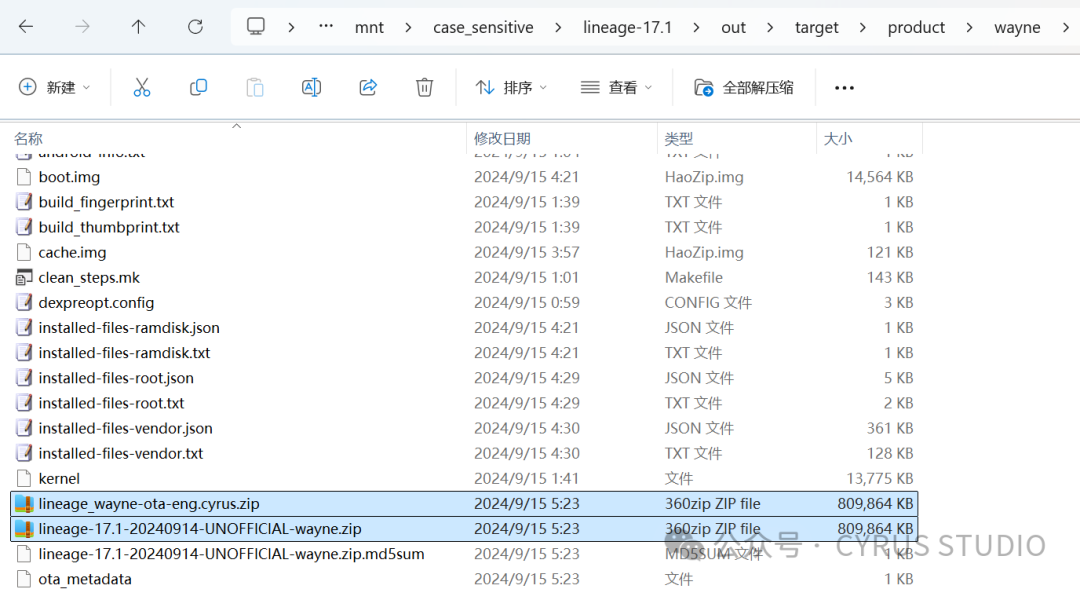The width and height of the screenshot is (1080, 589).
Task: Select installed-files-ramdisk.json file
Action: [x=129, y=328]
